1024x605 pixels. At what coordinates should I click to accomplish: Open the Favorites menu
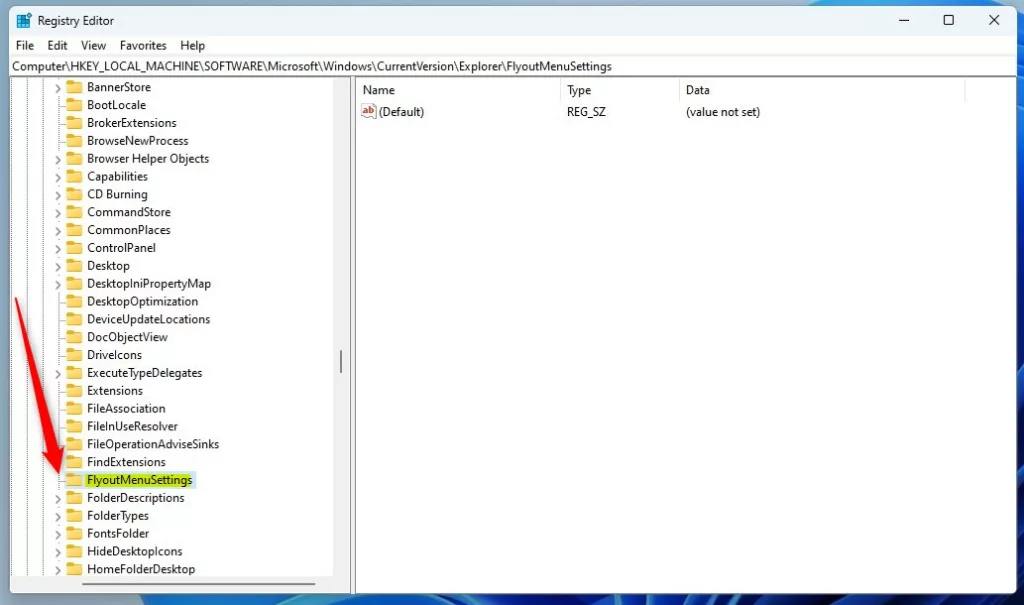click(x=143, y=46)
